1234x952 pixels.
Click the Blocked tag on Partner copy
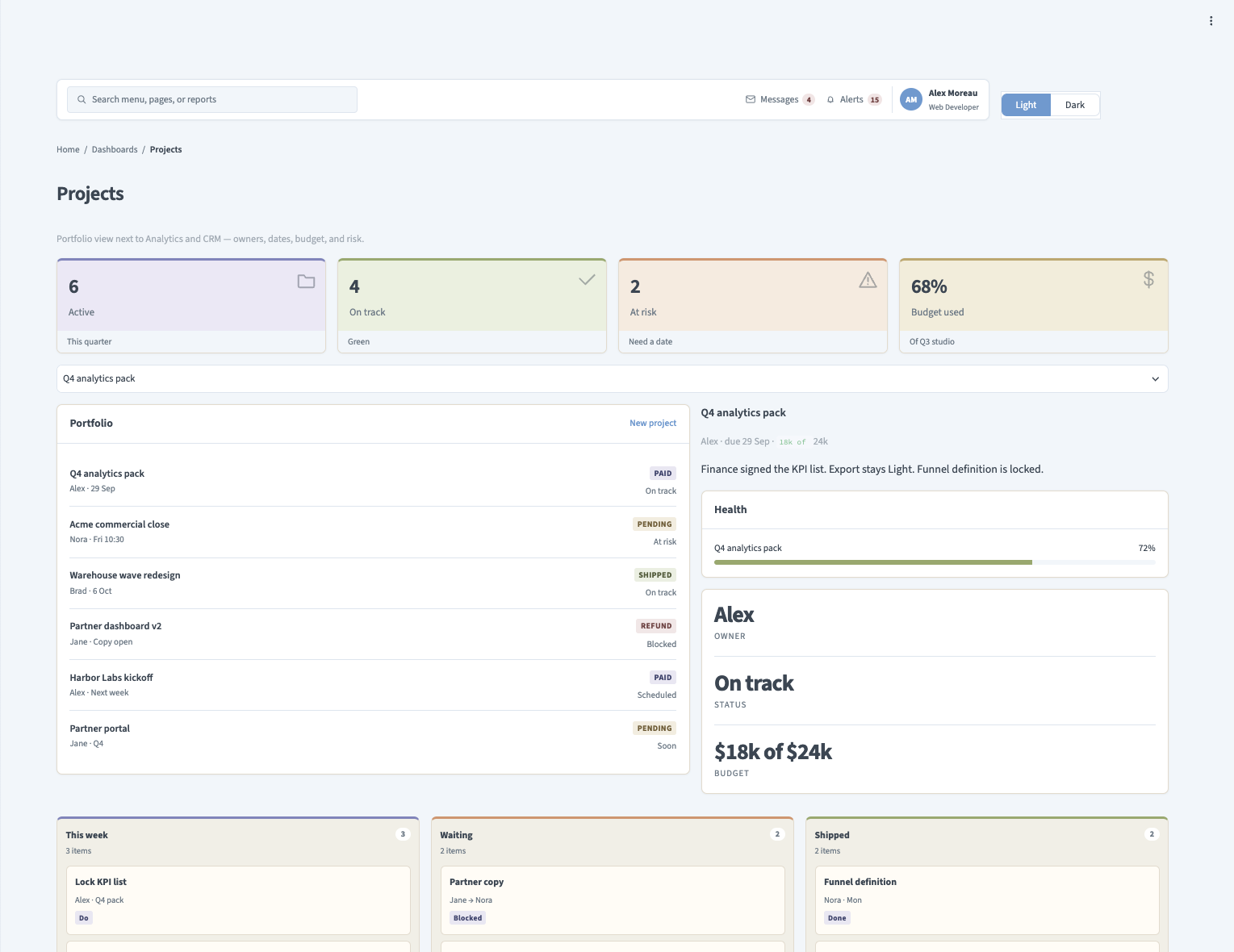tap(468, 918)
